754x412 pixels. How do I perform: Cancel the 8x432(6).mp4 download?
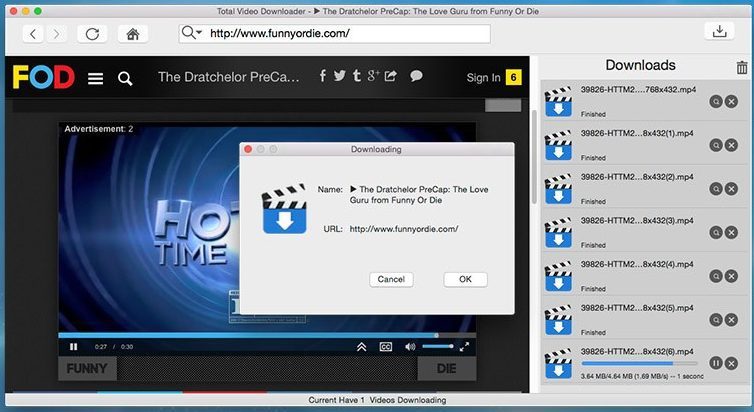coord(731,363)
